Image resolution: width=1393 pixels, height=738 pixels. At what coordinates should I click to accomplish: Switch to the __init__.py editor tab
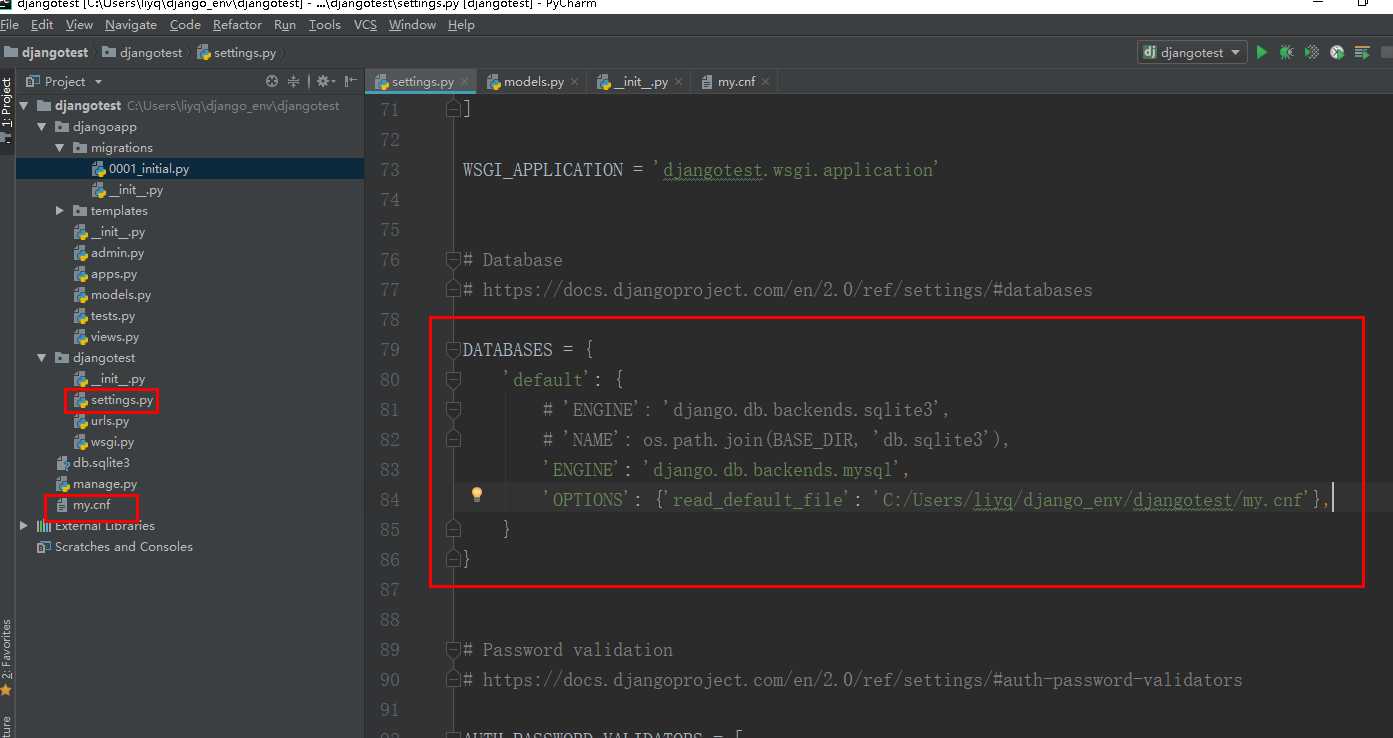point(641,82)
